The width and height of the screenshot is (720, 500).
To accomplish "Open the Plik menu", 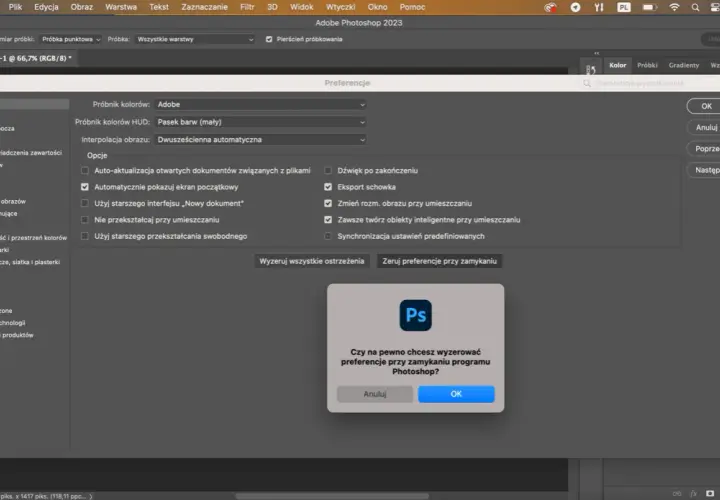I will point(15,7).
